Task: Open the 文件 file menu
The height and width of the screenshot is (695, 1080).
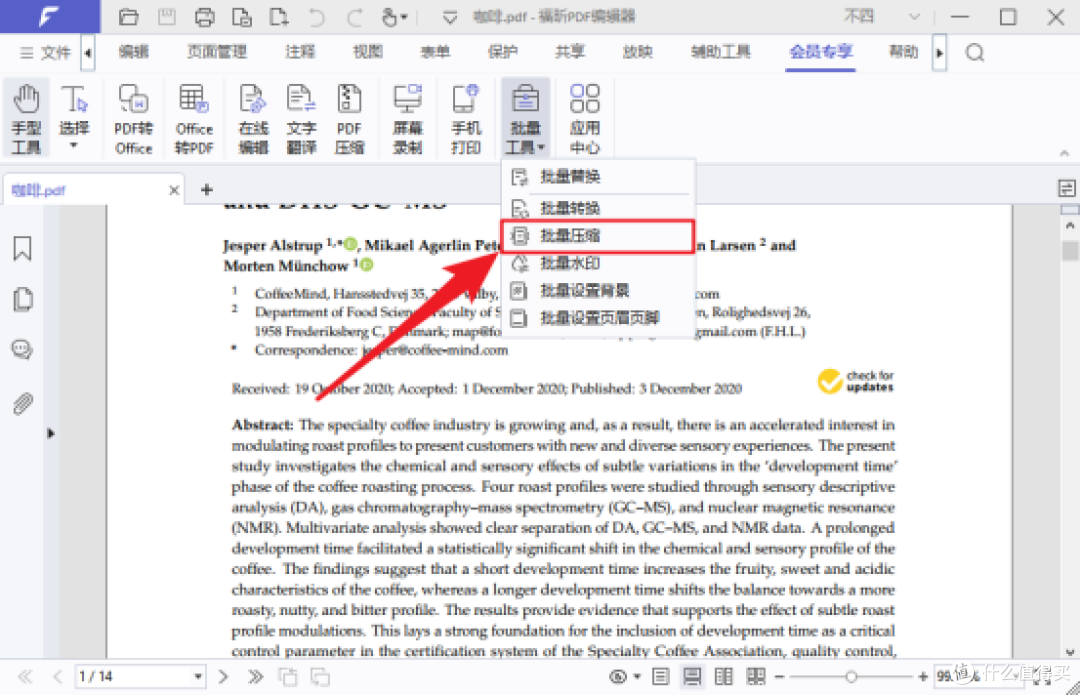Action: (45, 52)
